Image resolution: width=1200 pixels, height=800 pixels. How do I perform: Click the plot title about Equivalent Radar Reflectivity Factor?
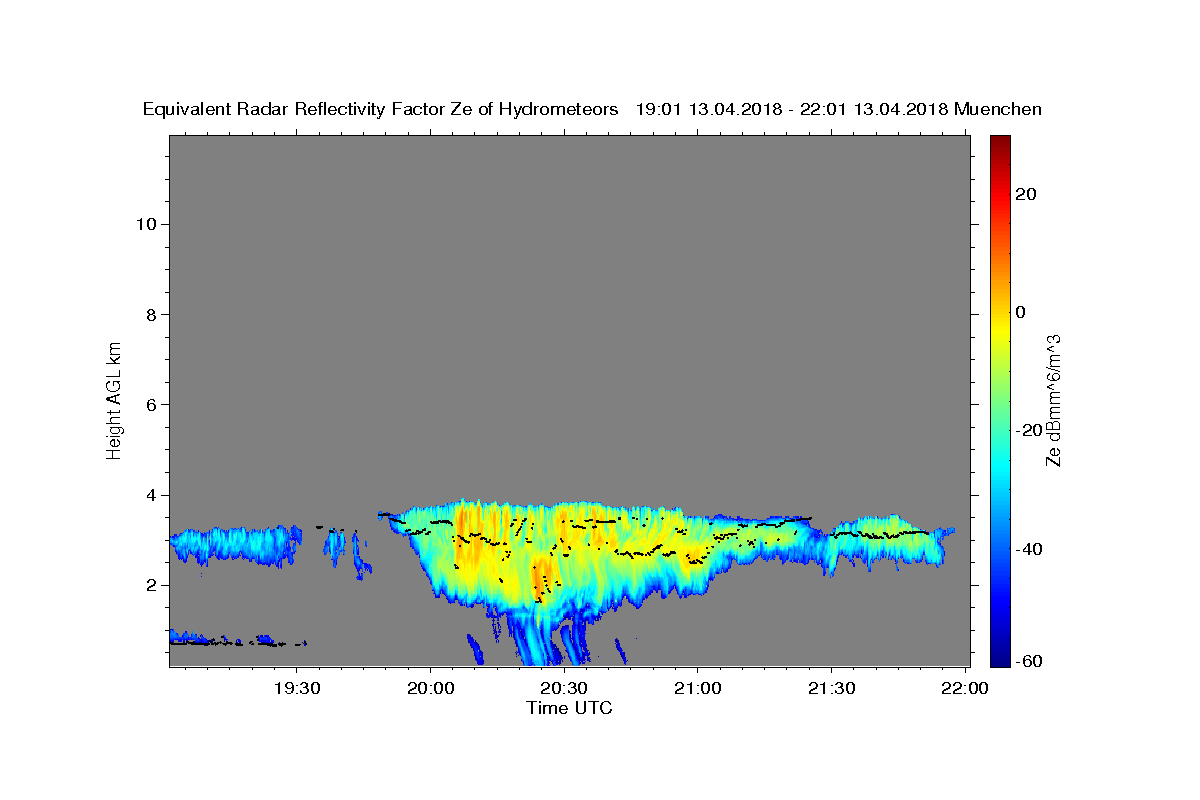592,109
